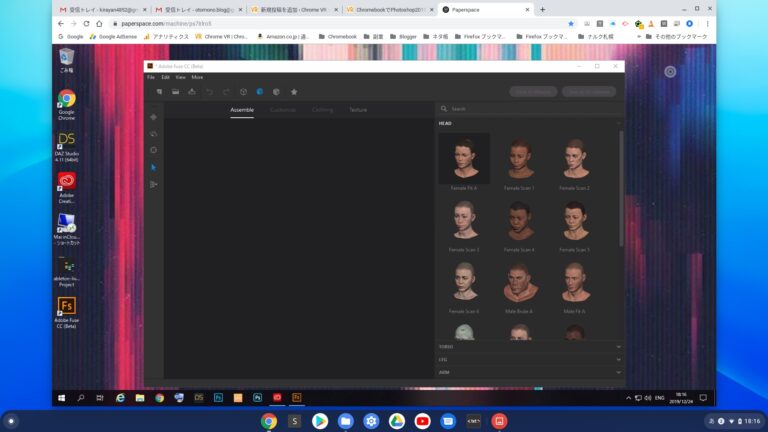The width and height of the screenshot is (768, 432).
Task: Open the Recycle Bin on the desktop
Action: (x=67, y=61)
